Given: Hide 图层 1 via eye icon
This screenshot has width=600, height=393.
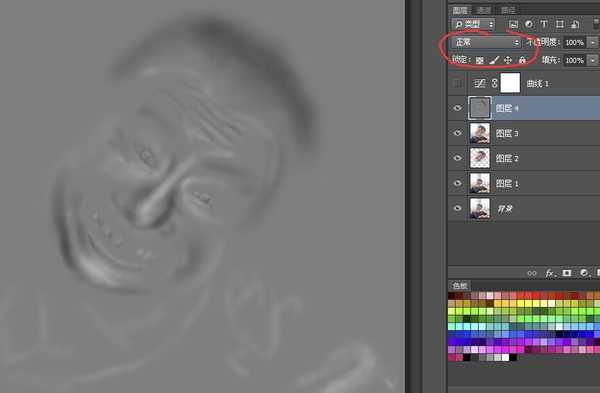Looking at the screenshot, I should (457, 183).
